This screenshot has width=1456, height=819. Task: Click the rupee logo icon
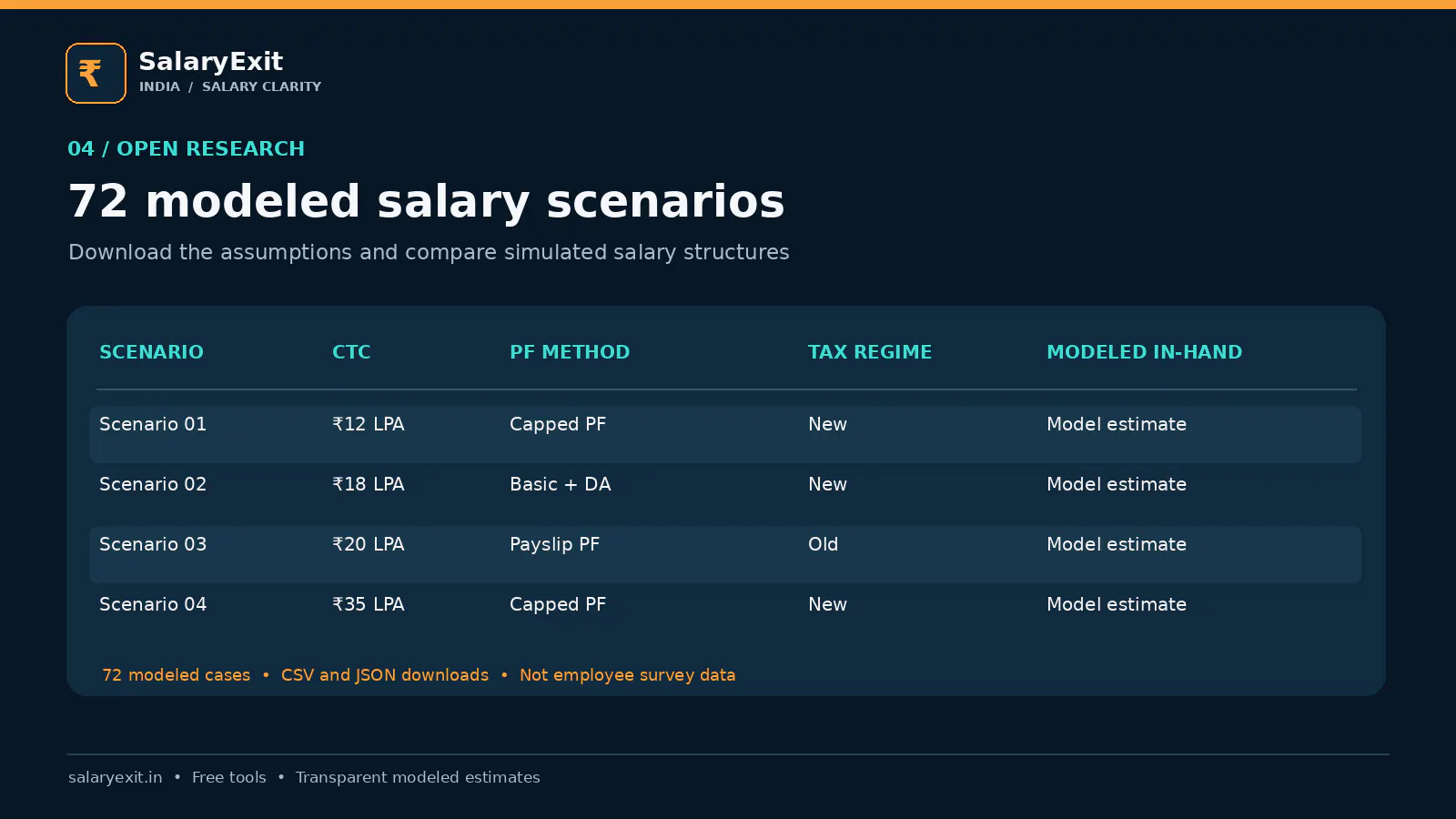click(96, 73)
